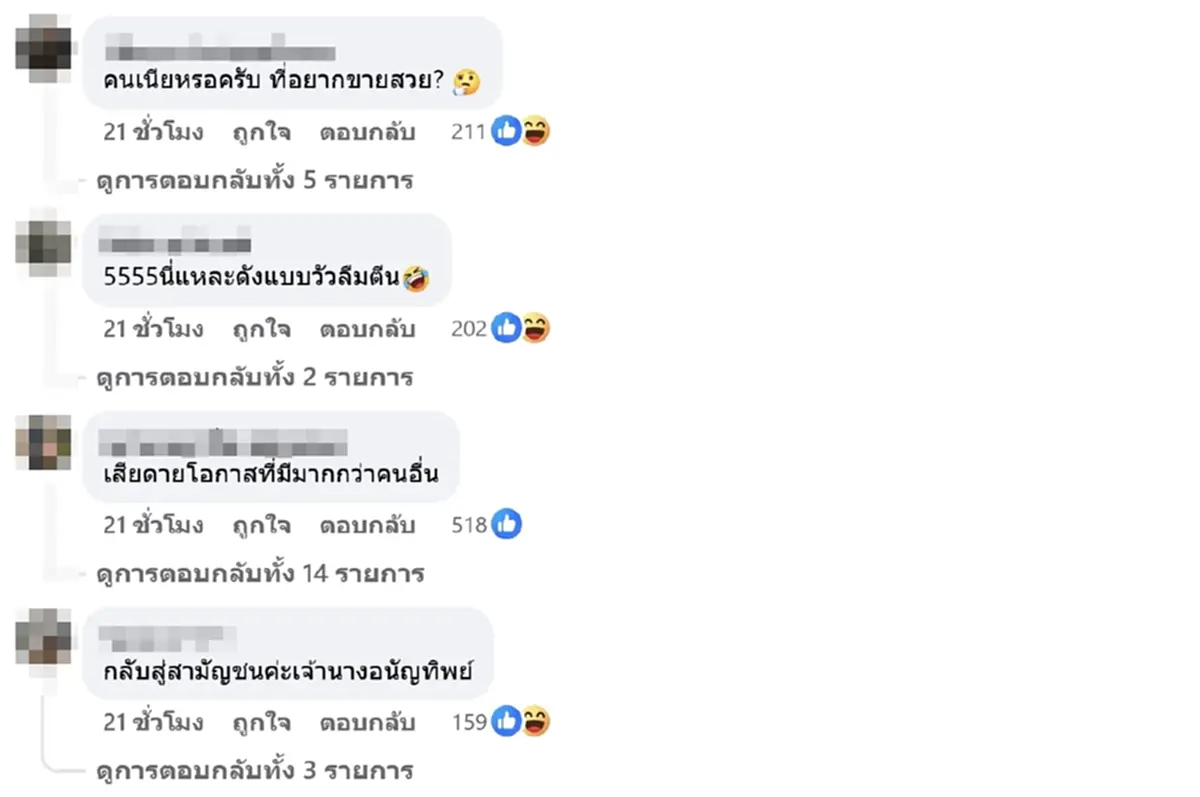
Task: Click the blue like icon next to 518
Action: pyautogui.click(x=507, y=524)
